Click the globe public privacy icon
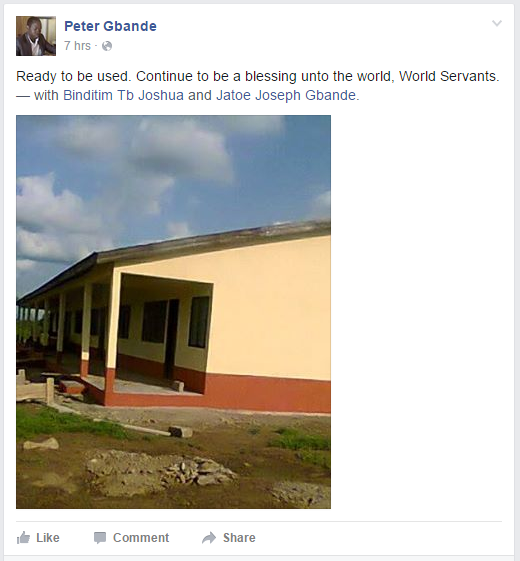The width and height of the screenshot is (520, 561). pos(107,46)
